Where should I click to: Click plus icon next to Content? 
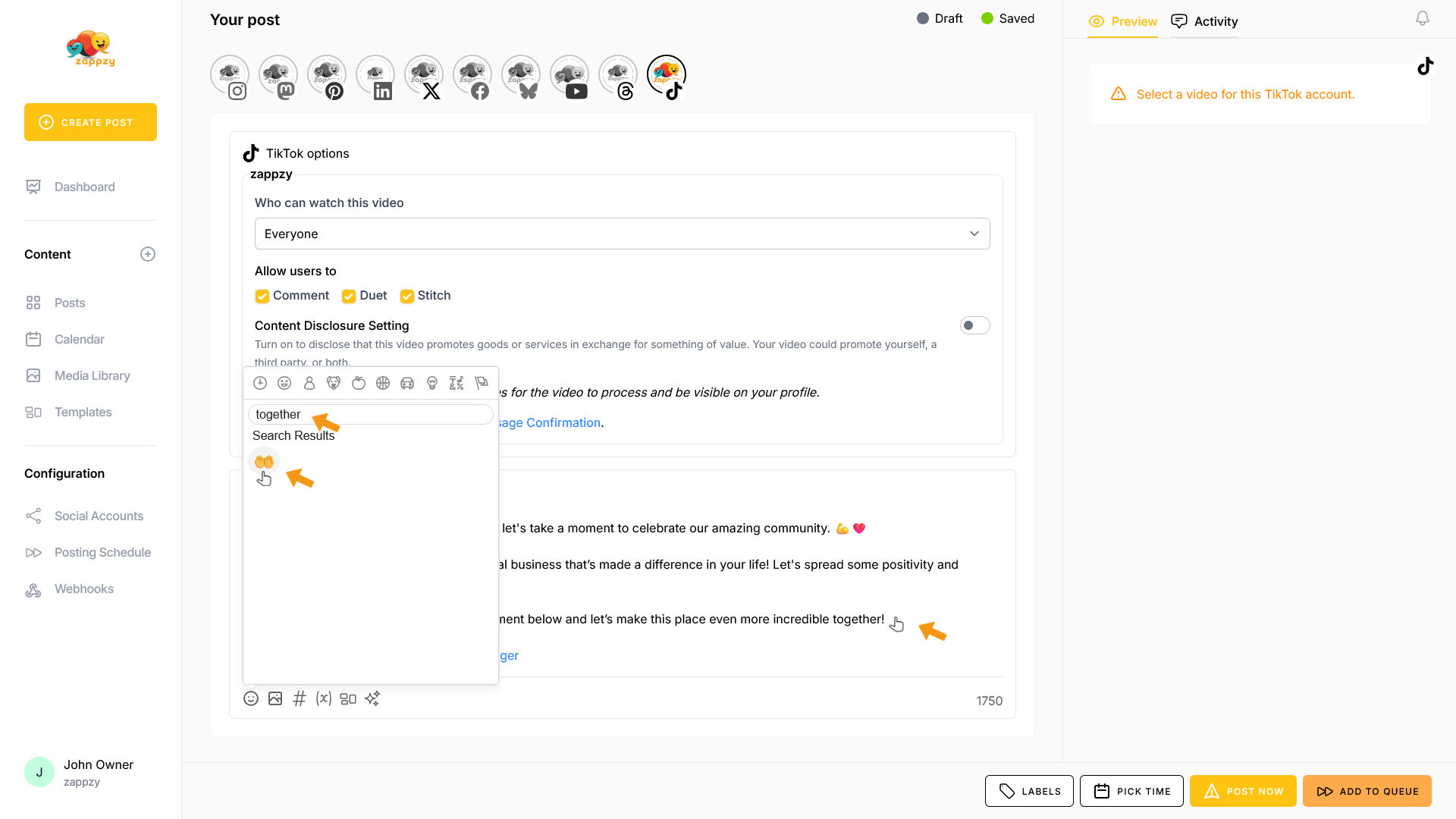point(148,254)
